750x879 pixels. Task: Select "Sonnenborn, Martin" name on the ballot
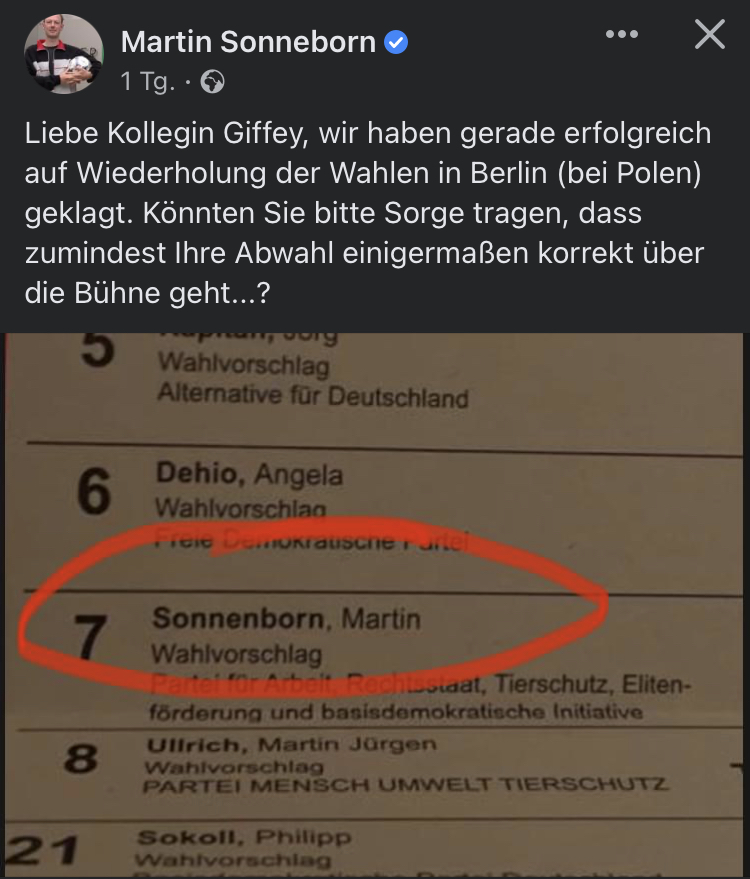[286, 619]
